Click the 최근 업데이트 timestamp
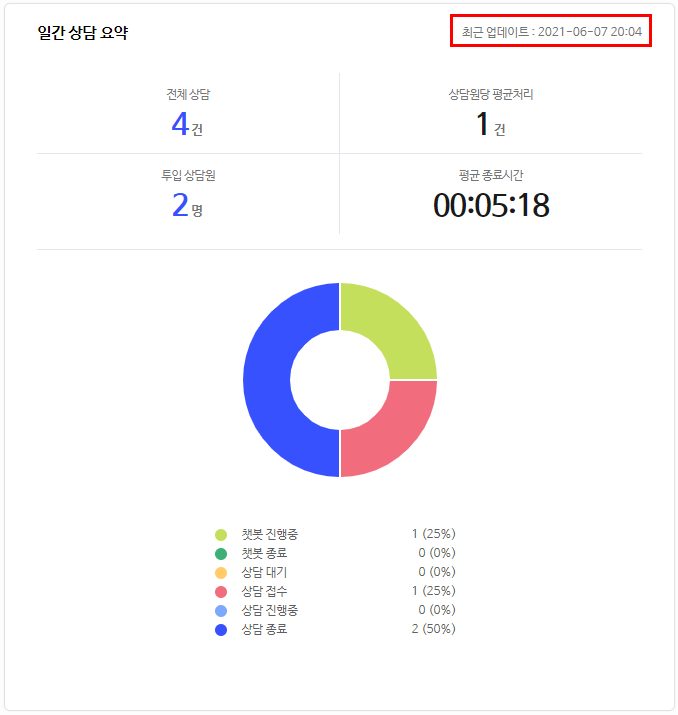The height and width of the screenshot is (715, 678). pyautogui.click(x=552, y=32)
